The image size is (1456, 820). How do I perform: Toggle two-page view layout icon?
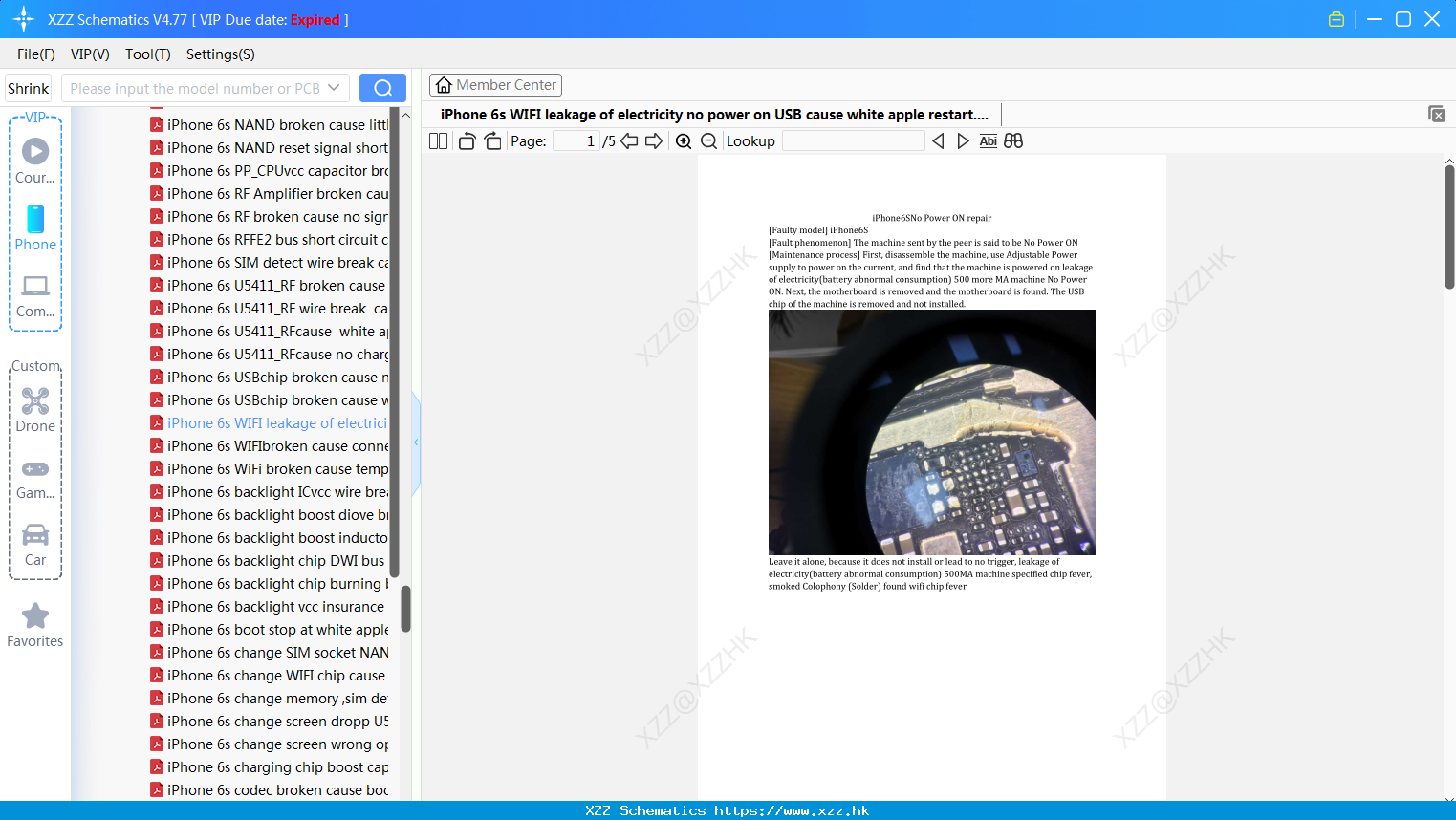[438, 141]
